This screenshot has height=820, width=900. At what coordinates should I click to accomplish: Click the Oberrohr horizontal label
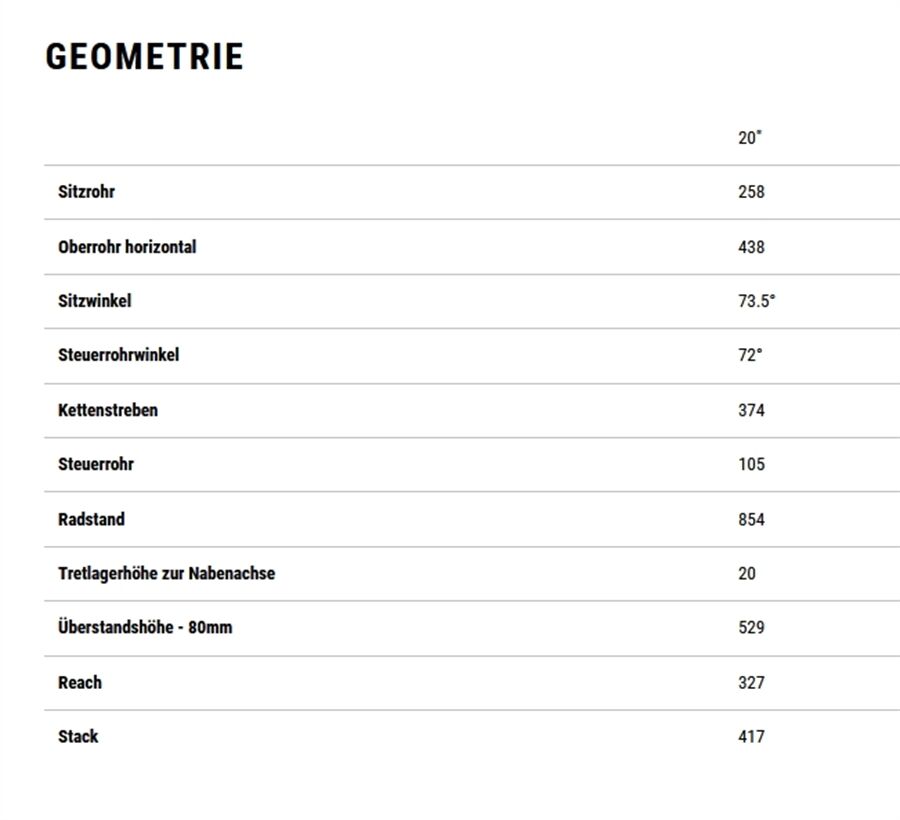(x=127, y=247)
